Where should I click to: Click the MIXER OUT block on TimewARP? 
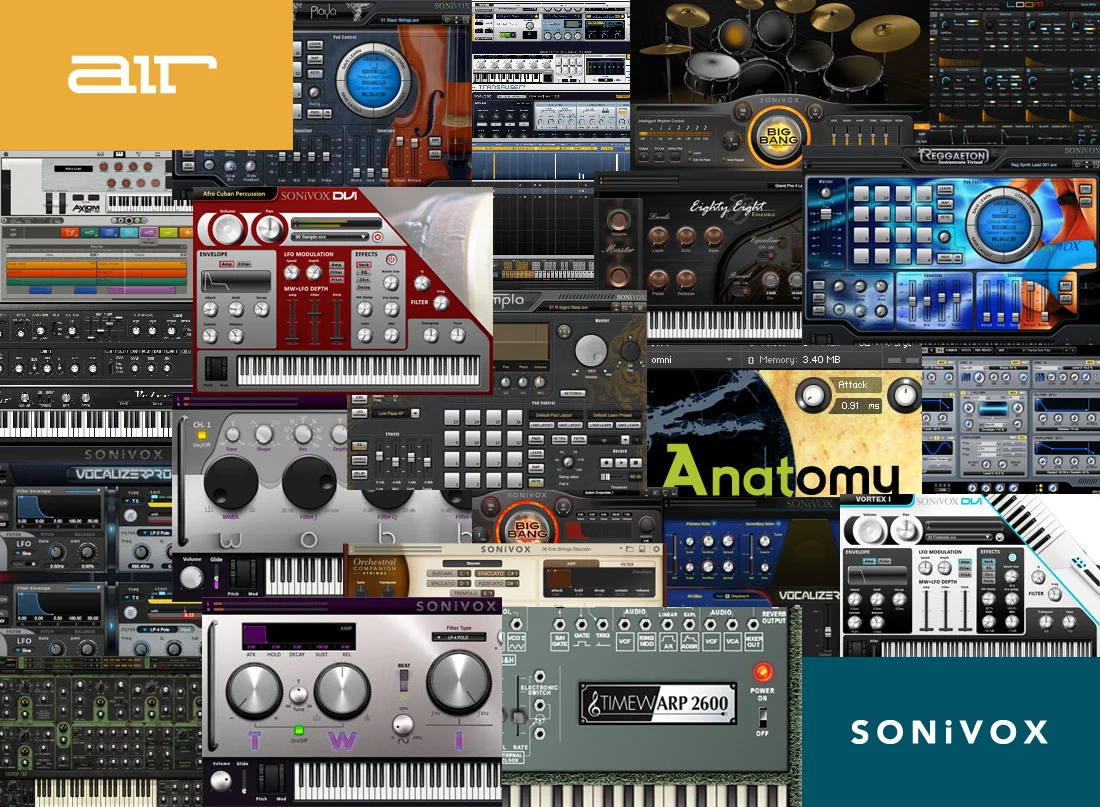[753, 641]
